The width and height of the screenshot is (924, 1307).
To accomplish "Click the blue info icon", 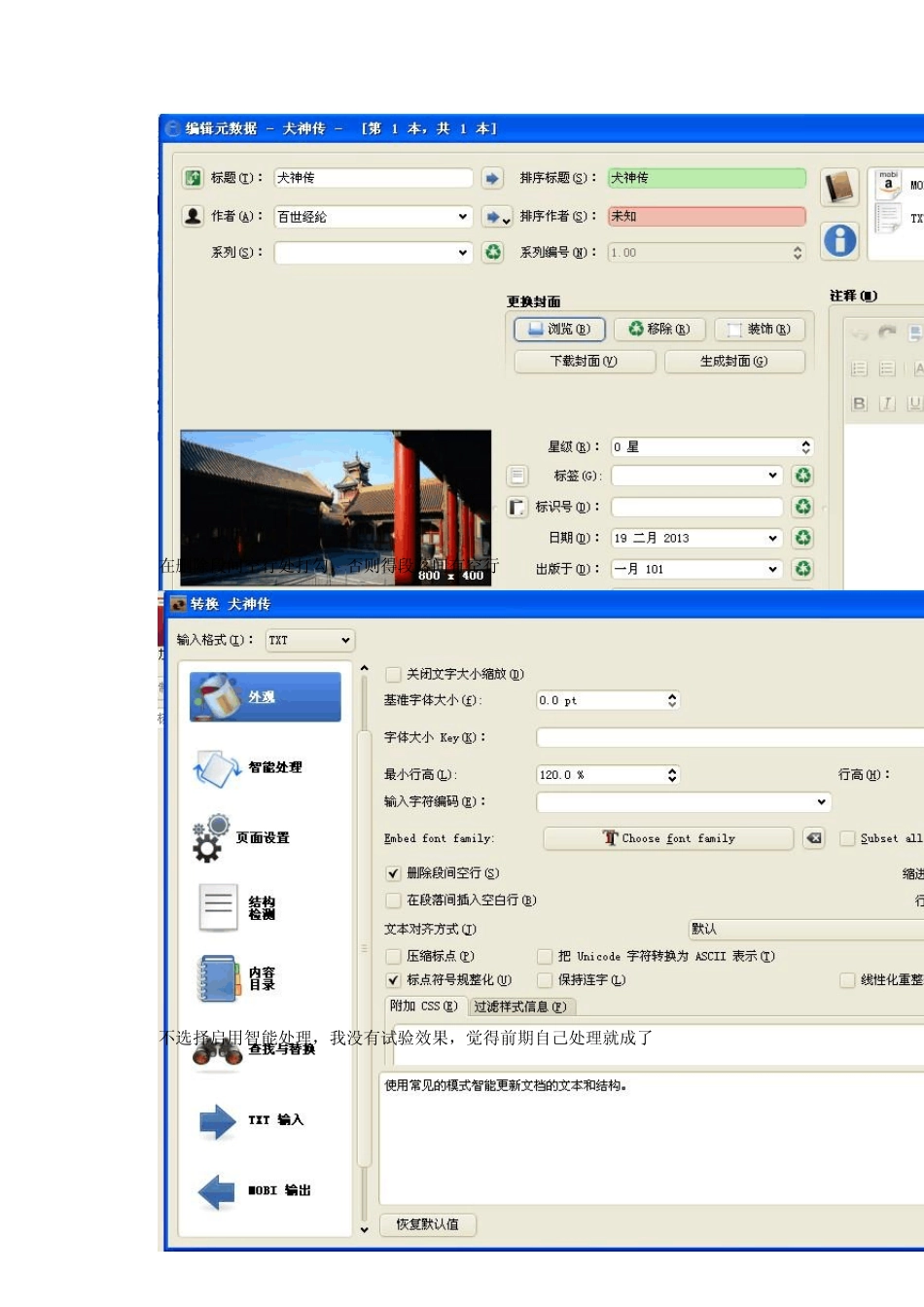I will tap(839, 240).
